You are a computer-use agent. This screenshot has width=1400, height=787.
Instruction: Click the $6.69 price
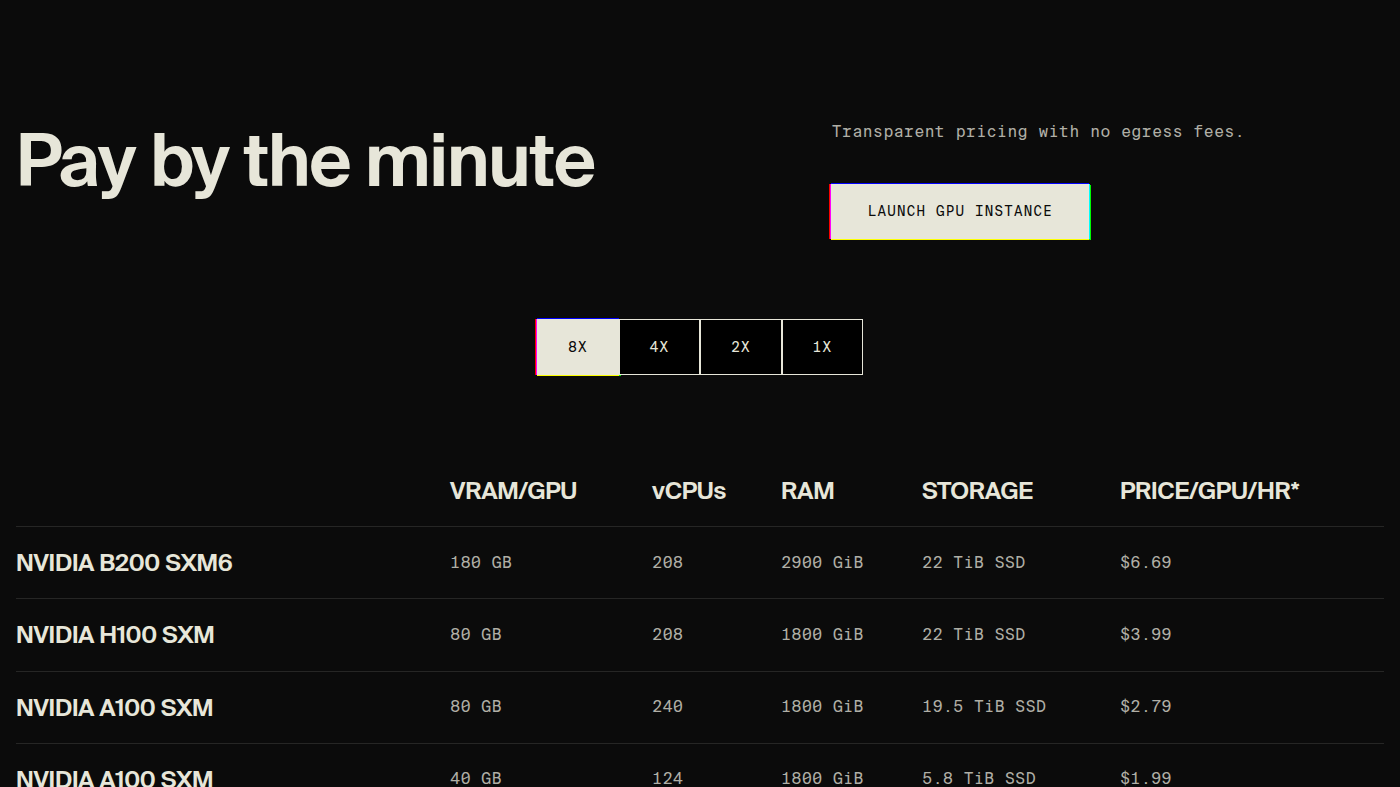click(1145, 563)
